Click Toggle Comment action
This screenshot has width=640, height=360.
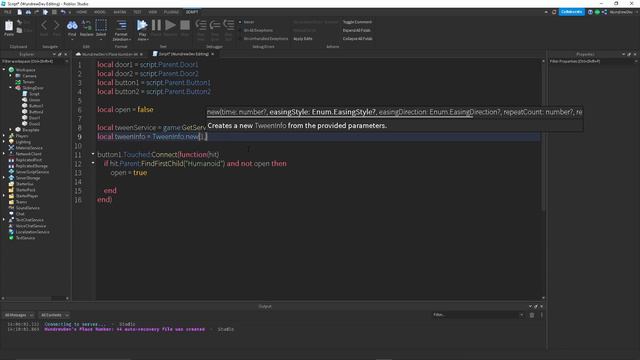pos(357,22)
